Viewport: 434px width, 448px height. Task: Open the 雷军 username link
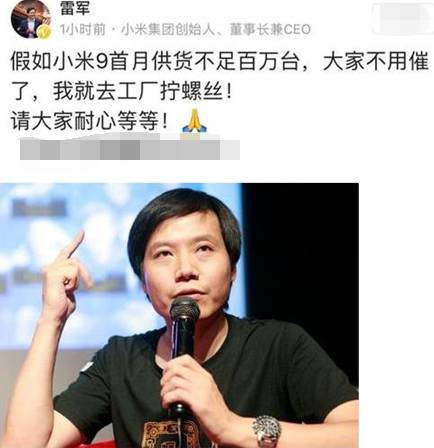pos(75,9)
